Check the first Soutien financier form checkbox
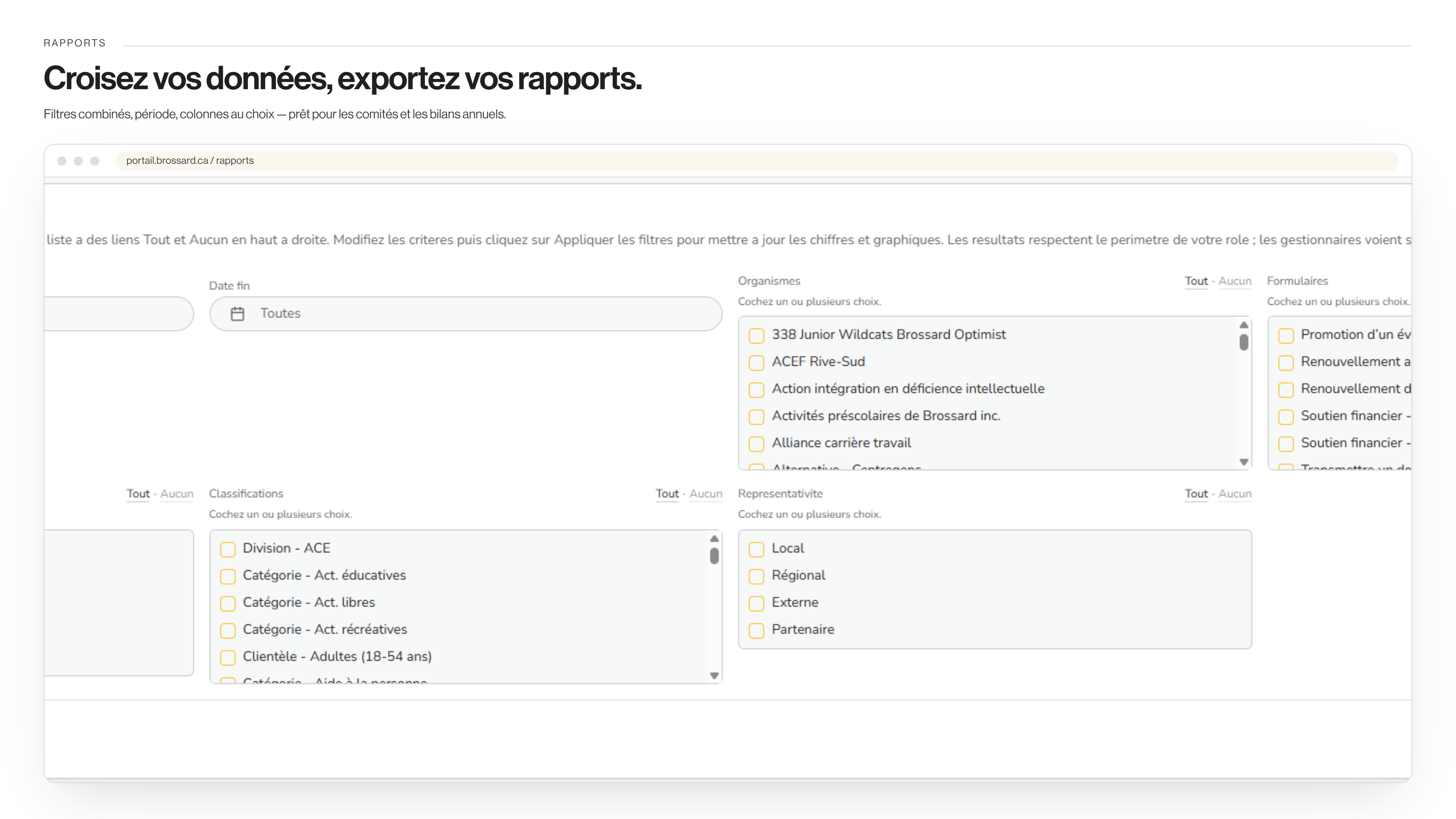 click(1286, 416)
